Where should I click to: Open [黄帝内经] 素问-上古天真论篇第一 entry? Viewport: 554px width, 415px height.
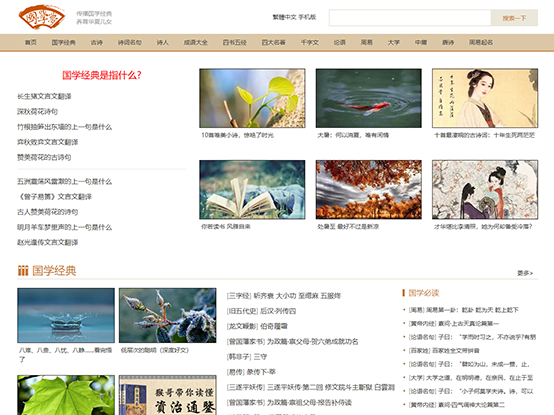pos(453,324)
